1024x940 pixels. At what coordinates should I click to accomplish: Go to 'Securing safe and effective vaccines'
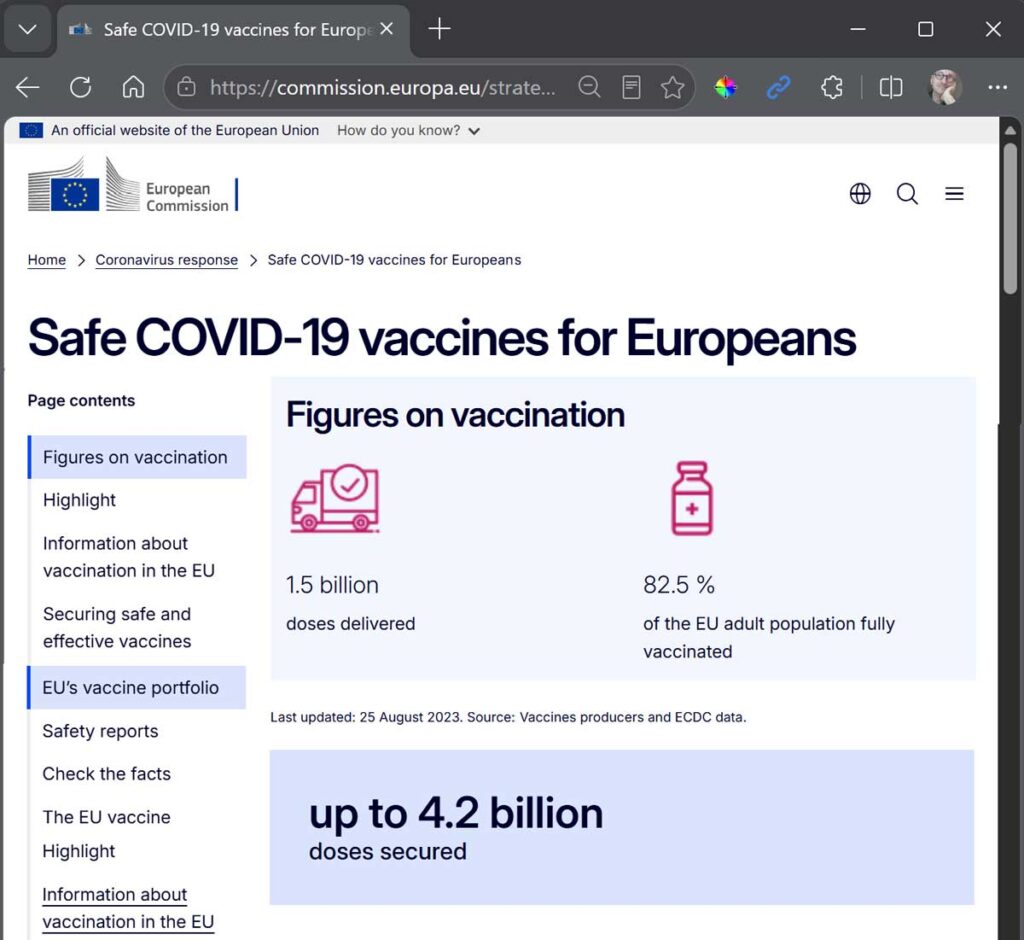117,628
